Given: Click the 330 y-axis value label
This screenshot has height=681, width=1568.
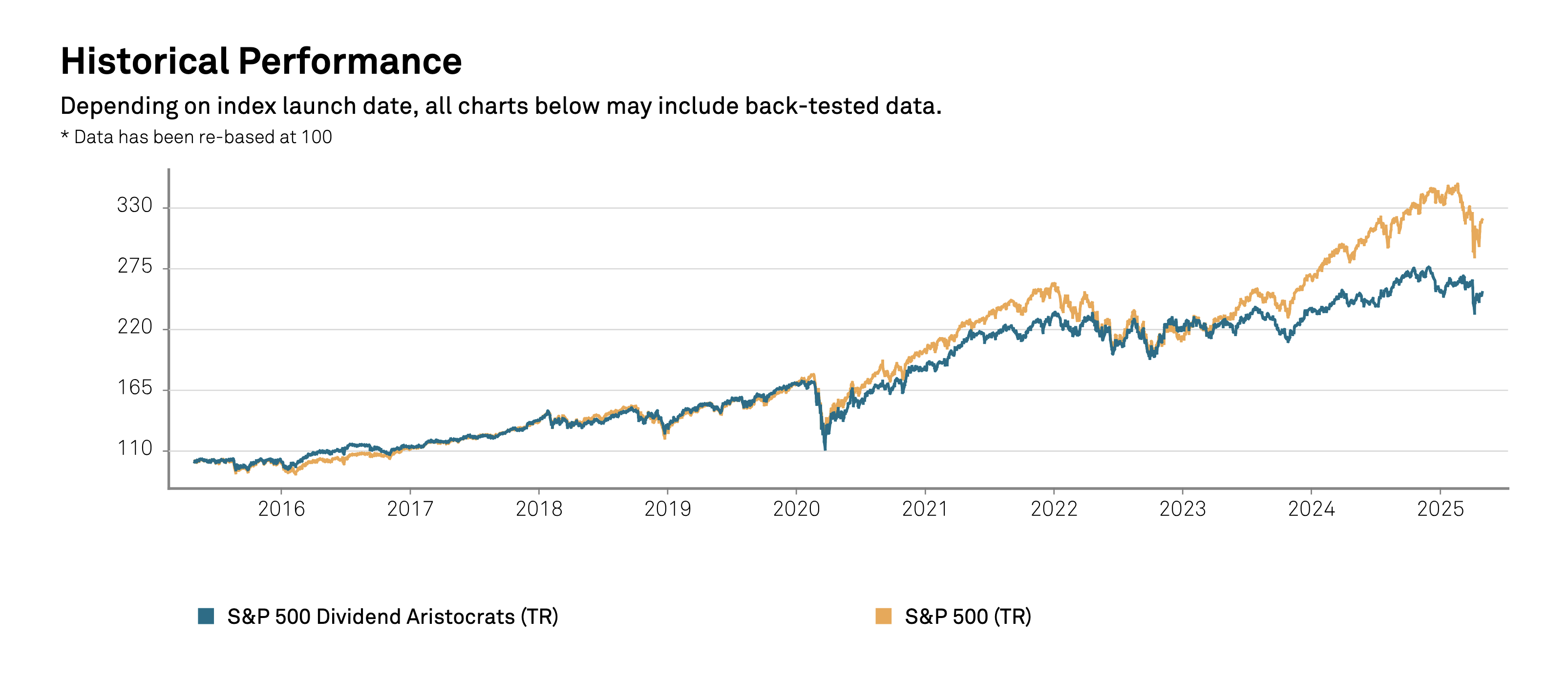Looking at the screenshot, I should [x=134, y=205].
